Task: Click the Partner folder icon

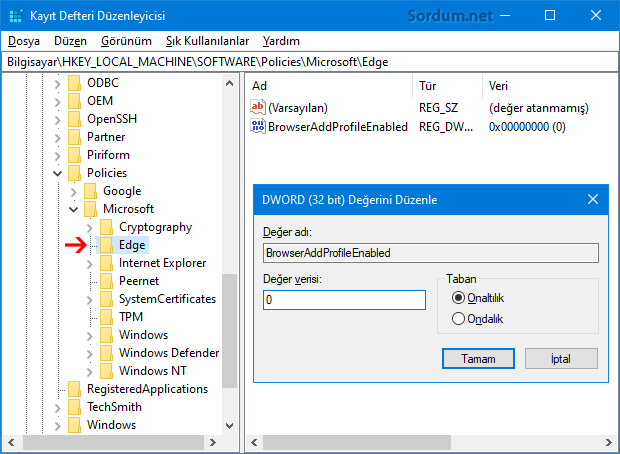Action: click(x=74, y=137)
